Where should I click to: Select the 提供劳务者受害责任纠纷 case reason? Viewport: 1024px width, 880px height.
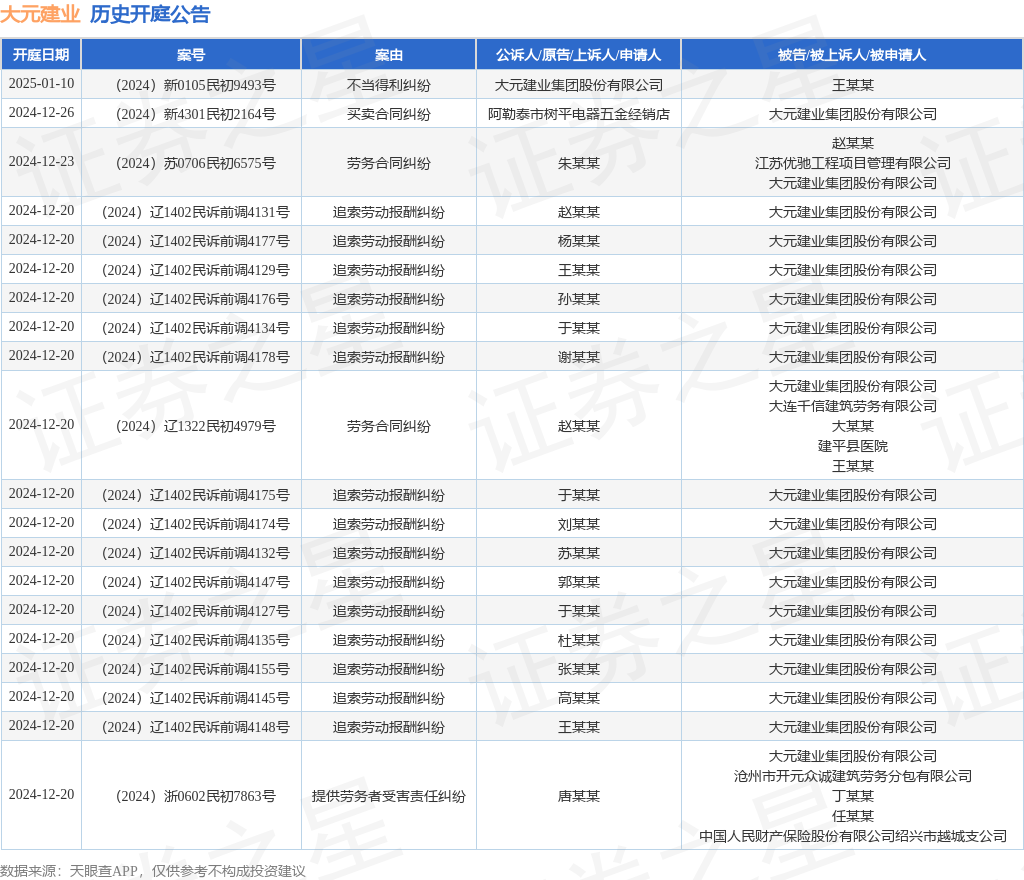(389, 796)
